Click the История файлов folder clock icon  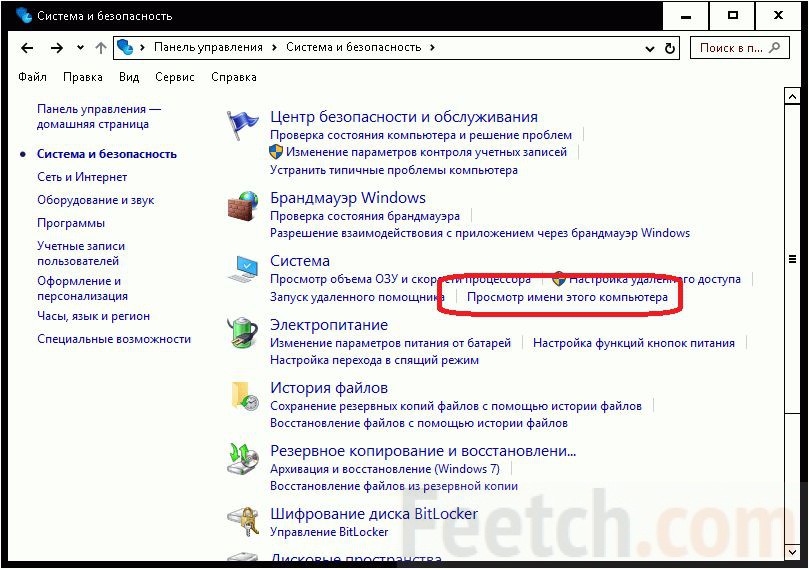click(x=245, y=396)
